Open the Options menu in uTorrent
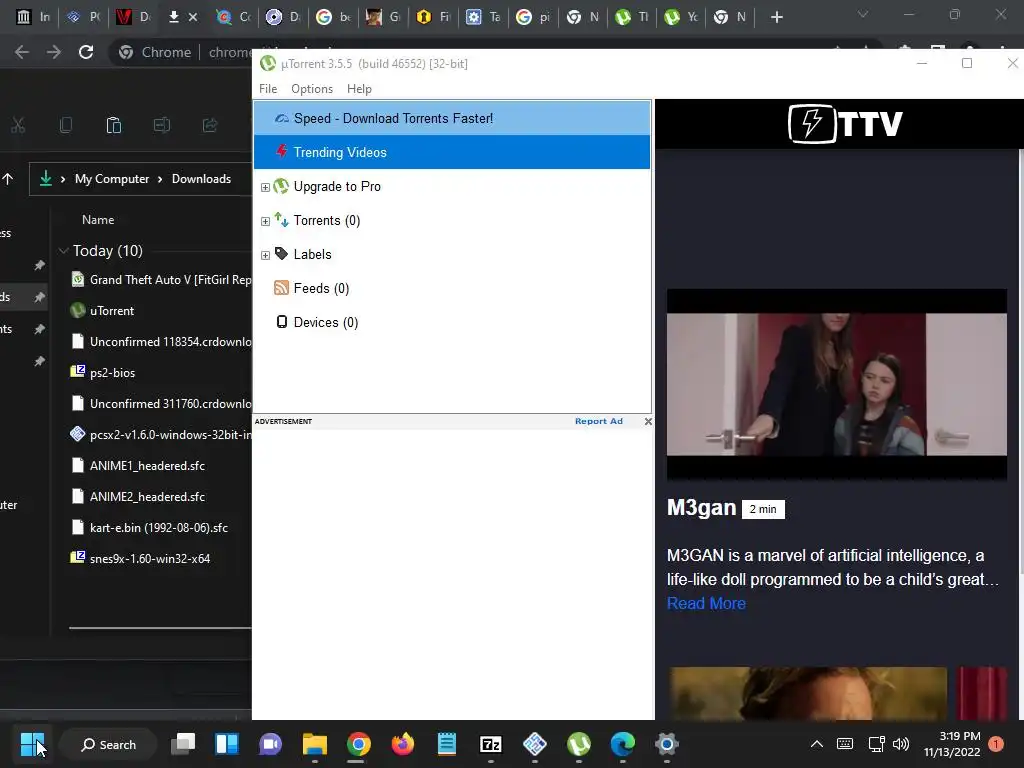Image resolution: width=1024 pixels, height=768 pixels. tap(312, 89)
